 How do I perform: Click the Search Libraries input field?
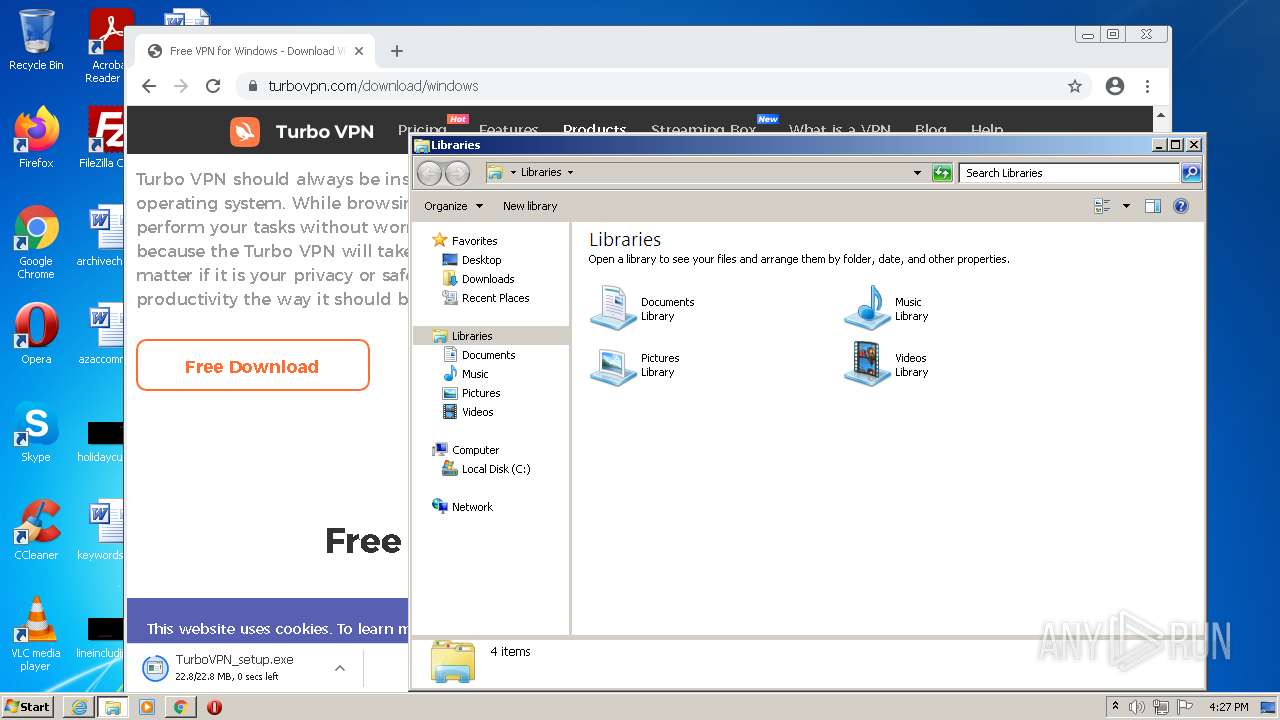point(1068,173)
